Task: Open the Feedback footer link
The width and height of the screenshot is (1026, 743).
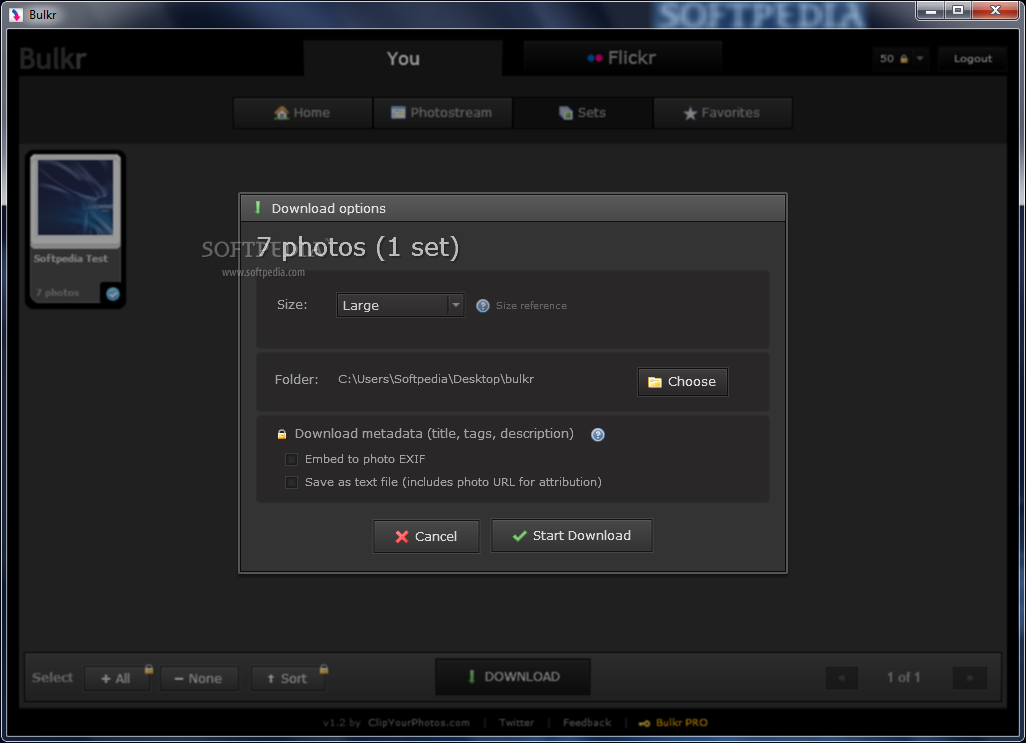Action: (587, 722)
